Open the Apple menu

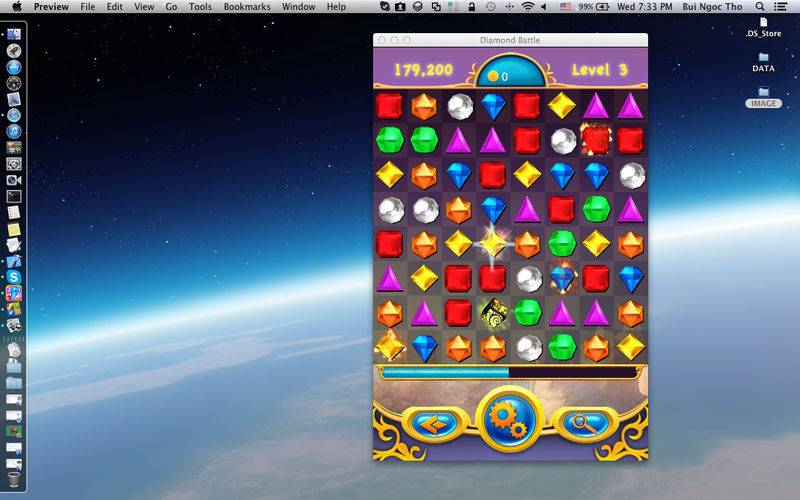17,7
